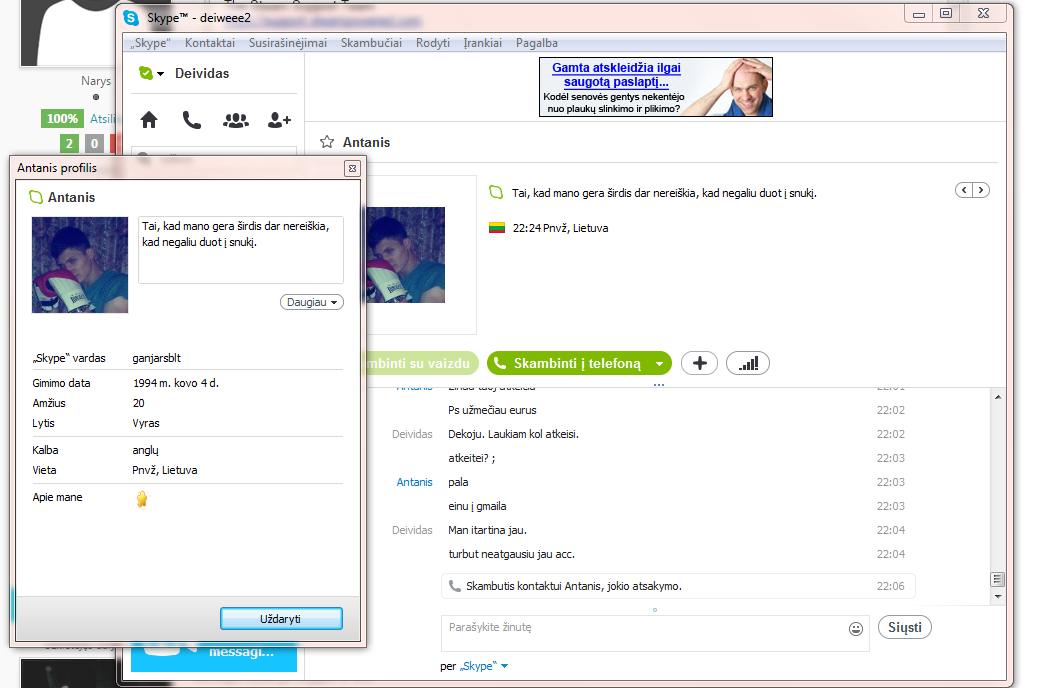Click message 'Man itartina jau.'
This screenshot has height=688, width=1040.
point(488,530)
